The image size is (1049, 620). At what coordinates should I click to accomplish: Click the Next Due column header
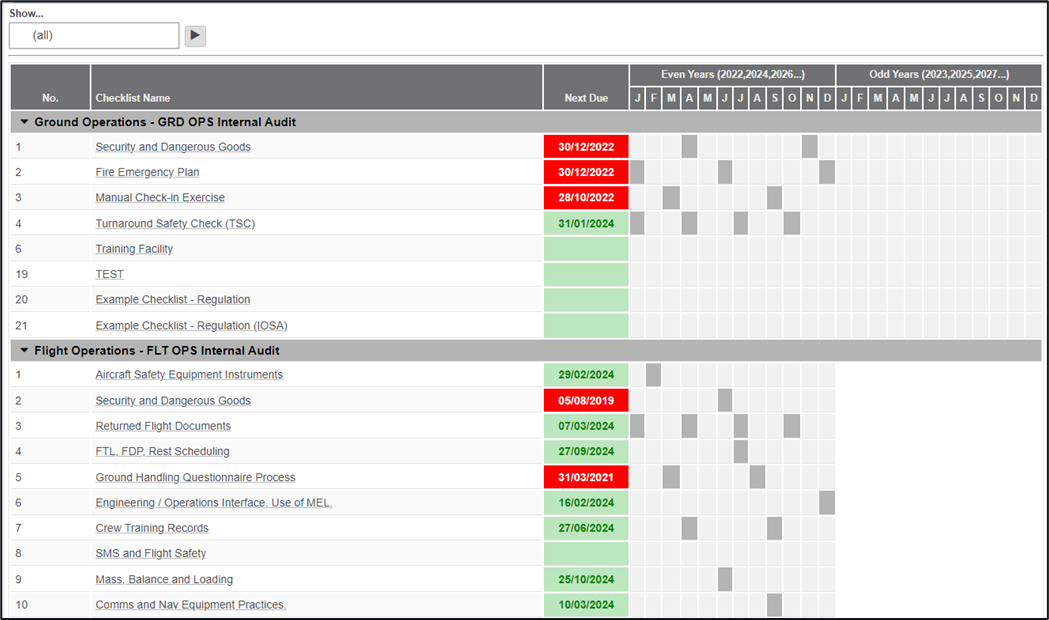click(x=586, y=98)
